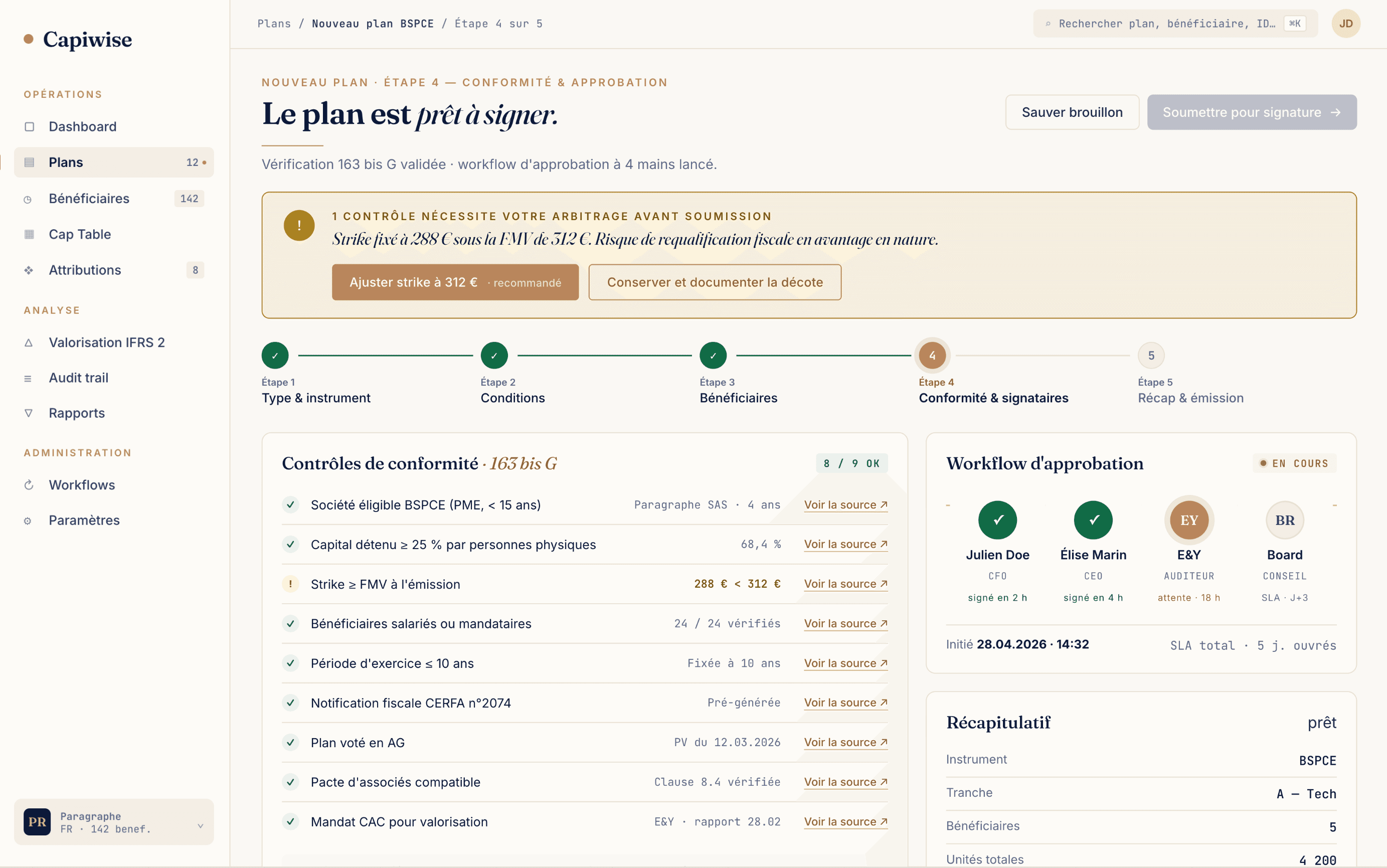The height and width of the screenshot is (868, 1387).
Task: Click the Valorisation IFRS 2 triangle icon
Action: point(29,342)
